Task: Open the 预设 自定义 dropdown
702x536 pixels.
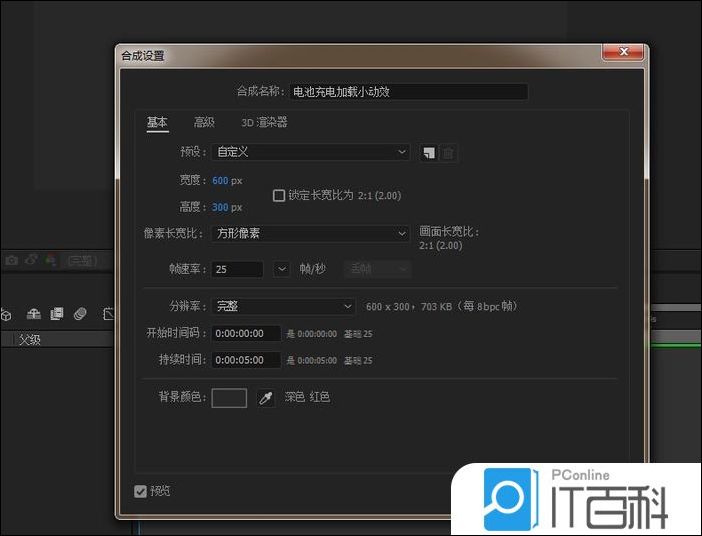Action: [x=310, y=152]
